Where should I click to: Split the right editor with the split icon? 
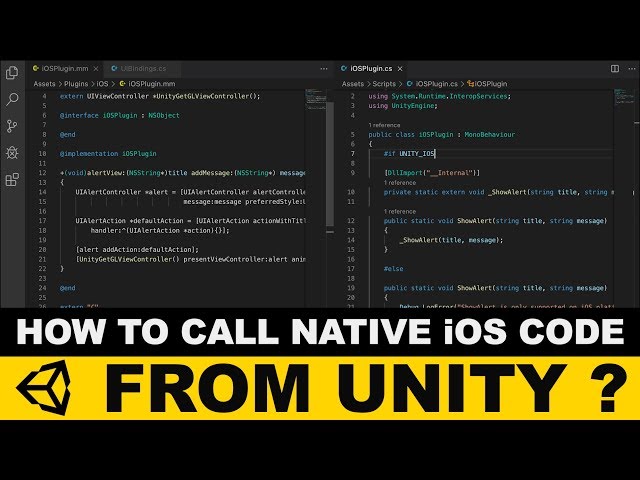615,69
